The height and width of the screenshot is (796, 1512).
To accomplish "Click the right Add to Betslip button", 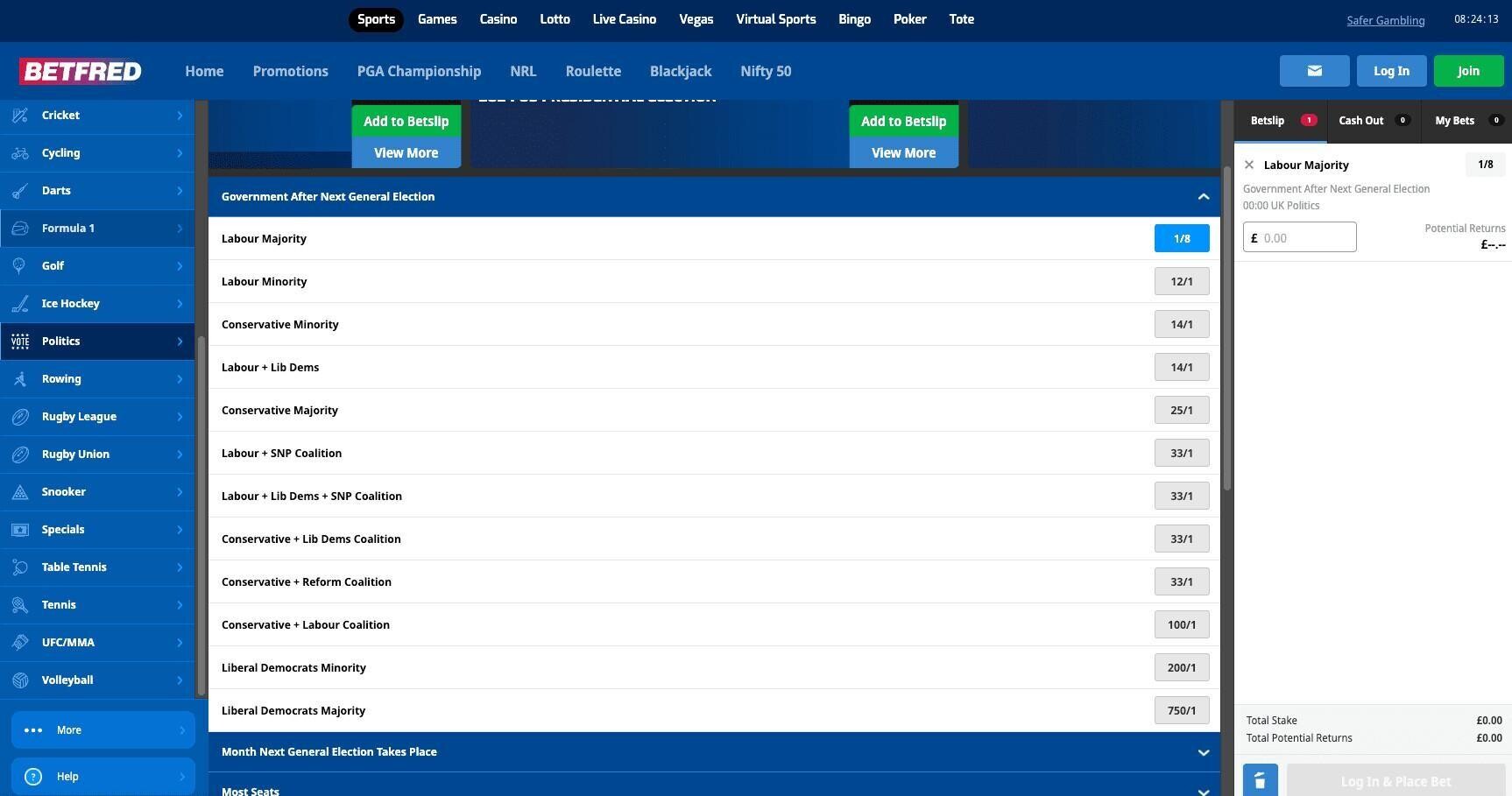I will coord(904,121).
